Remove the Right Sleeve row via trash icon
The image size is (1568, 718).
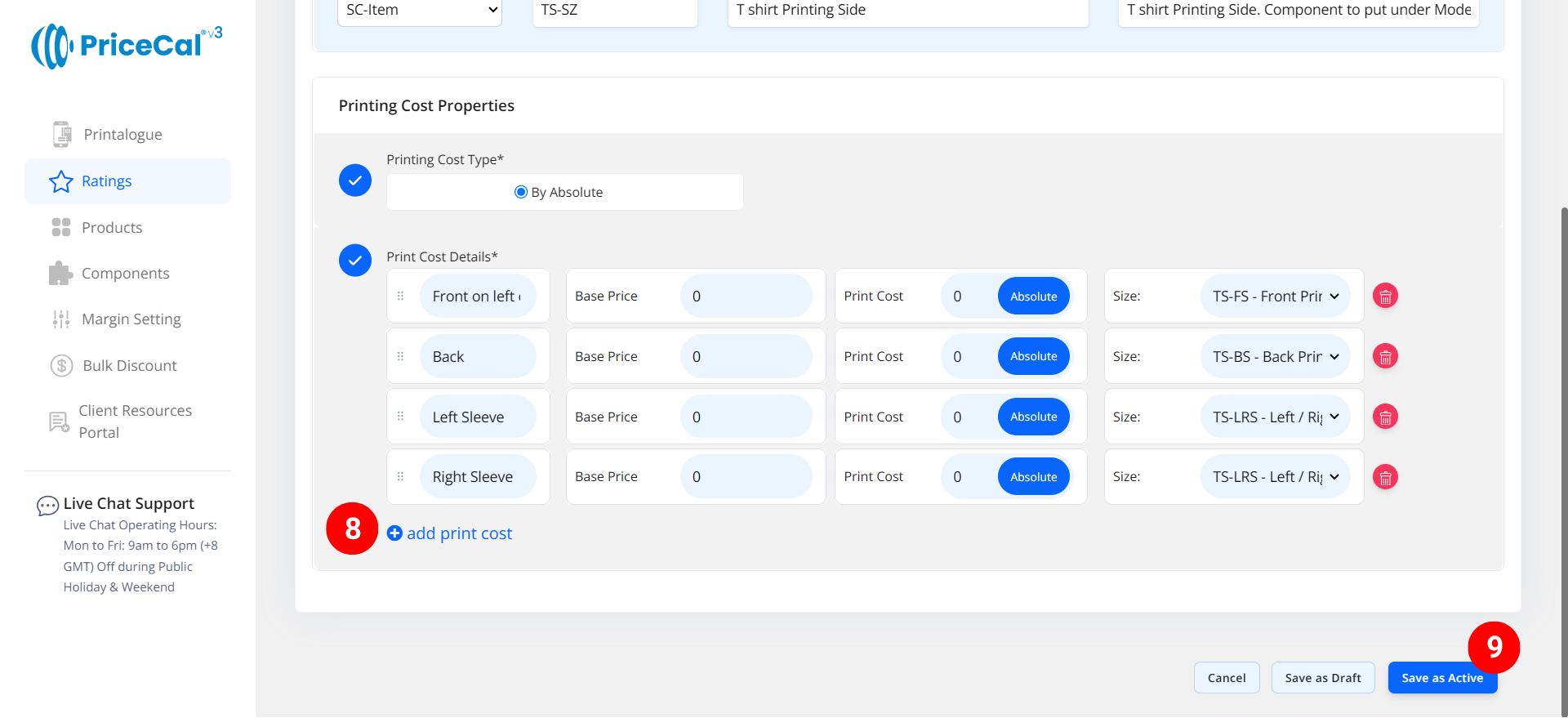1385,477
